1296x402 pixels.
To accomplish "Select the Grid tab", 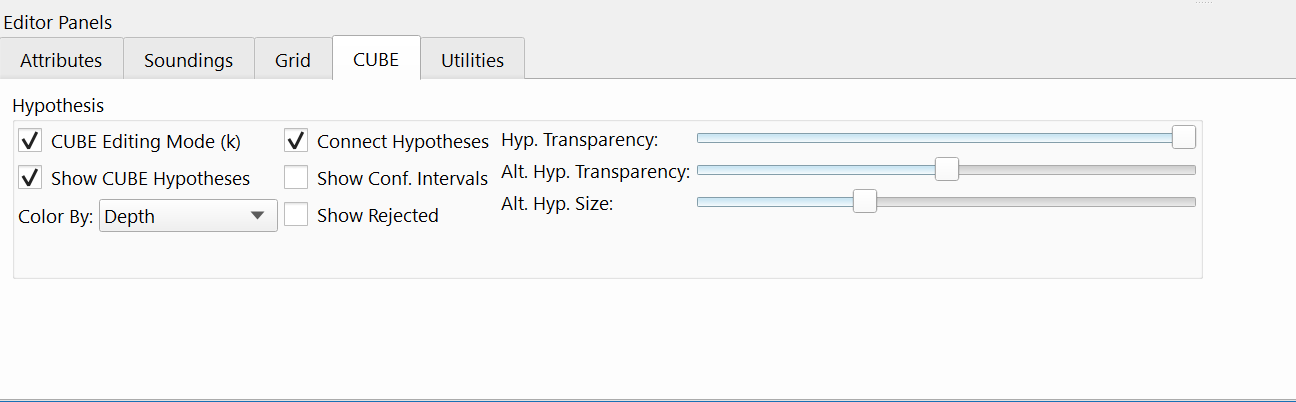I will 293,60.
